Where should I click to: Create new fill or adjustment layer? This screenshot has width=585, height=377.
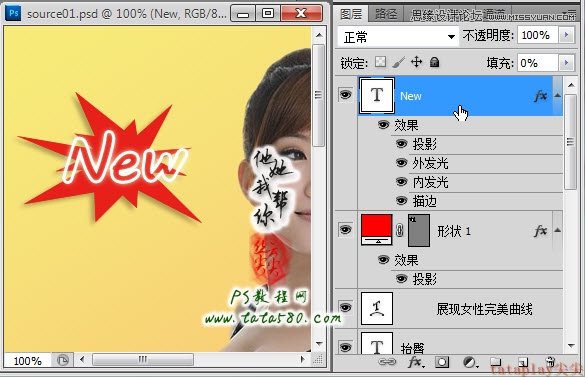click(x=470, y=362)
